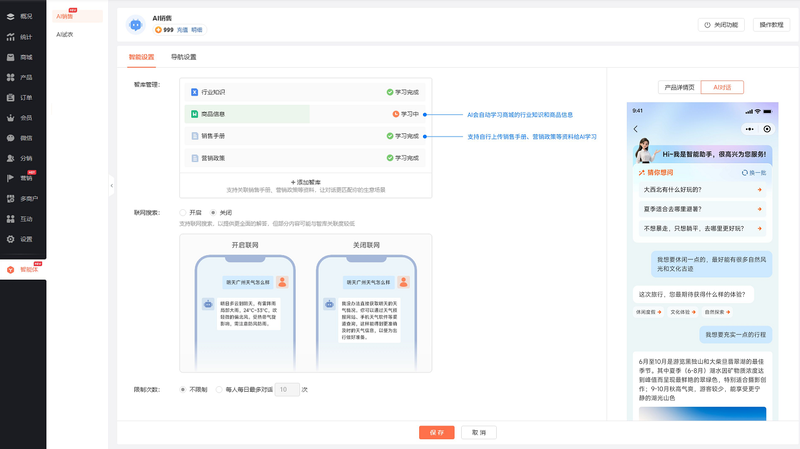Viewport: 800px width, 449px height.
Task: Switch to 导航设置 tab
Action: coord(183,57)
